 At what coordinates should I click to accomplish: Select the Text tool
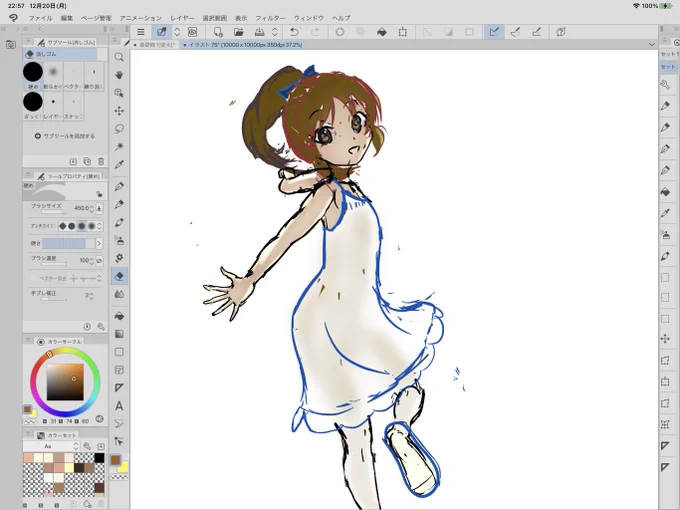(x=119, y=406)
